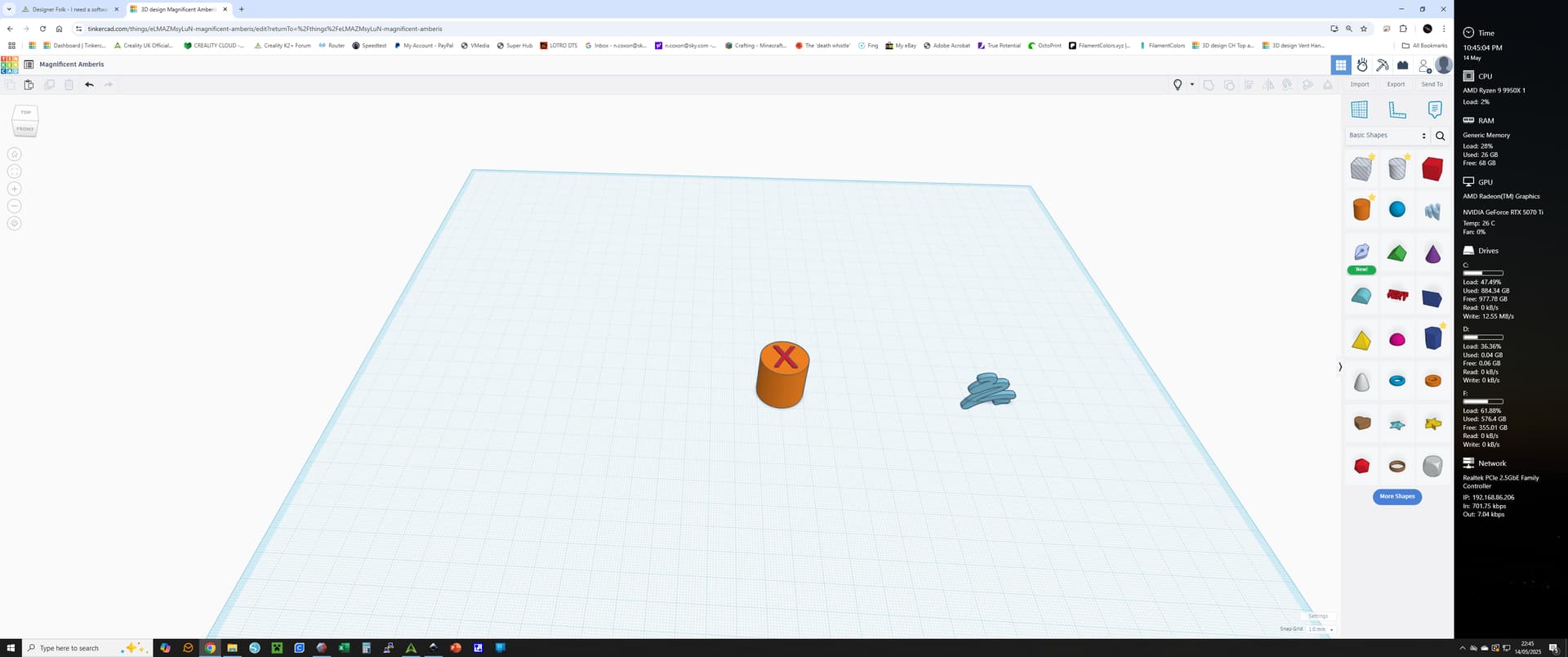Viewport: 1568px width, 657px height.
Task: Pick the orange Cylinder shape in the panel
Action: point(1361,210)
